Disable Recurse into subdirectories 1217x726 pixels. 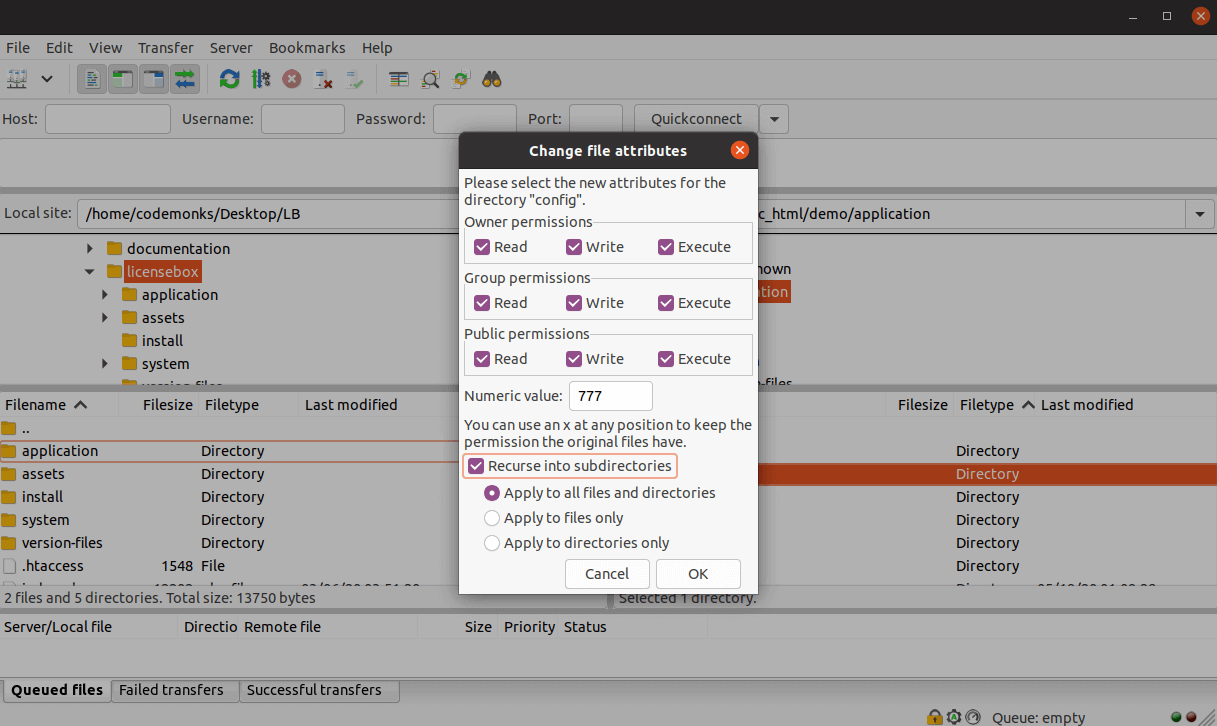pos(478,466)
